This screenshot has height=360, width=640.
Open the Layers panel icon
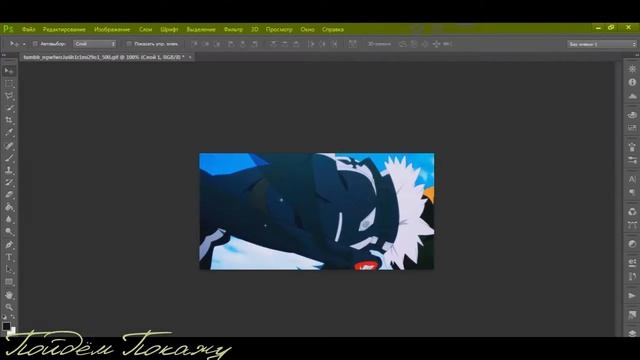pos(632,333)
